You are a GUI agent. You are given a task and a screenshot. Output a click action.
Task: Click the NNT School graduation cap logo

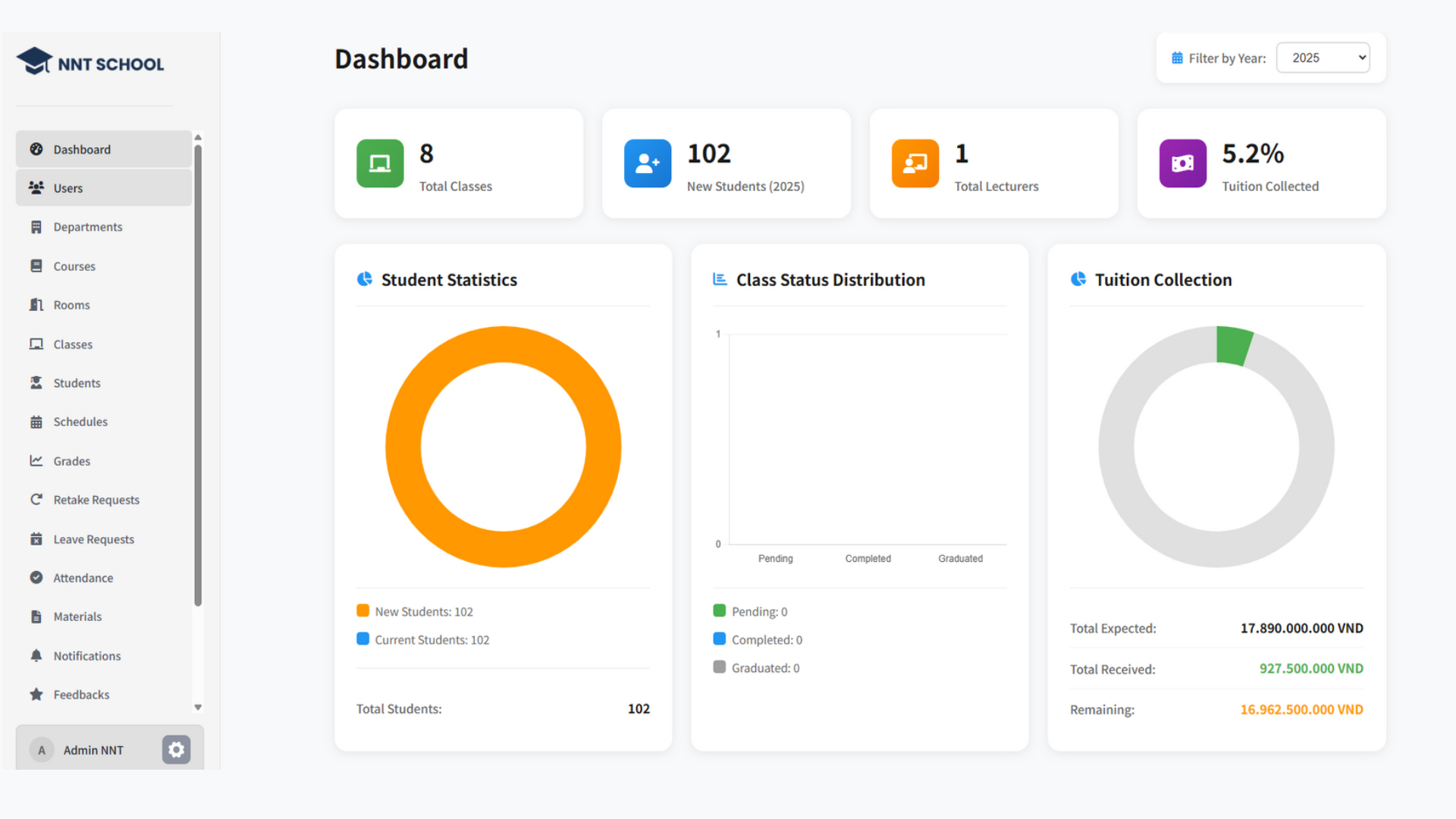pos(34,61)
